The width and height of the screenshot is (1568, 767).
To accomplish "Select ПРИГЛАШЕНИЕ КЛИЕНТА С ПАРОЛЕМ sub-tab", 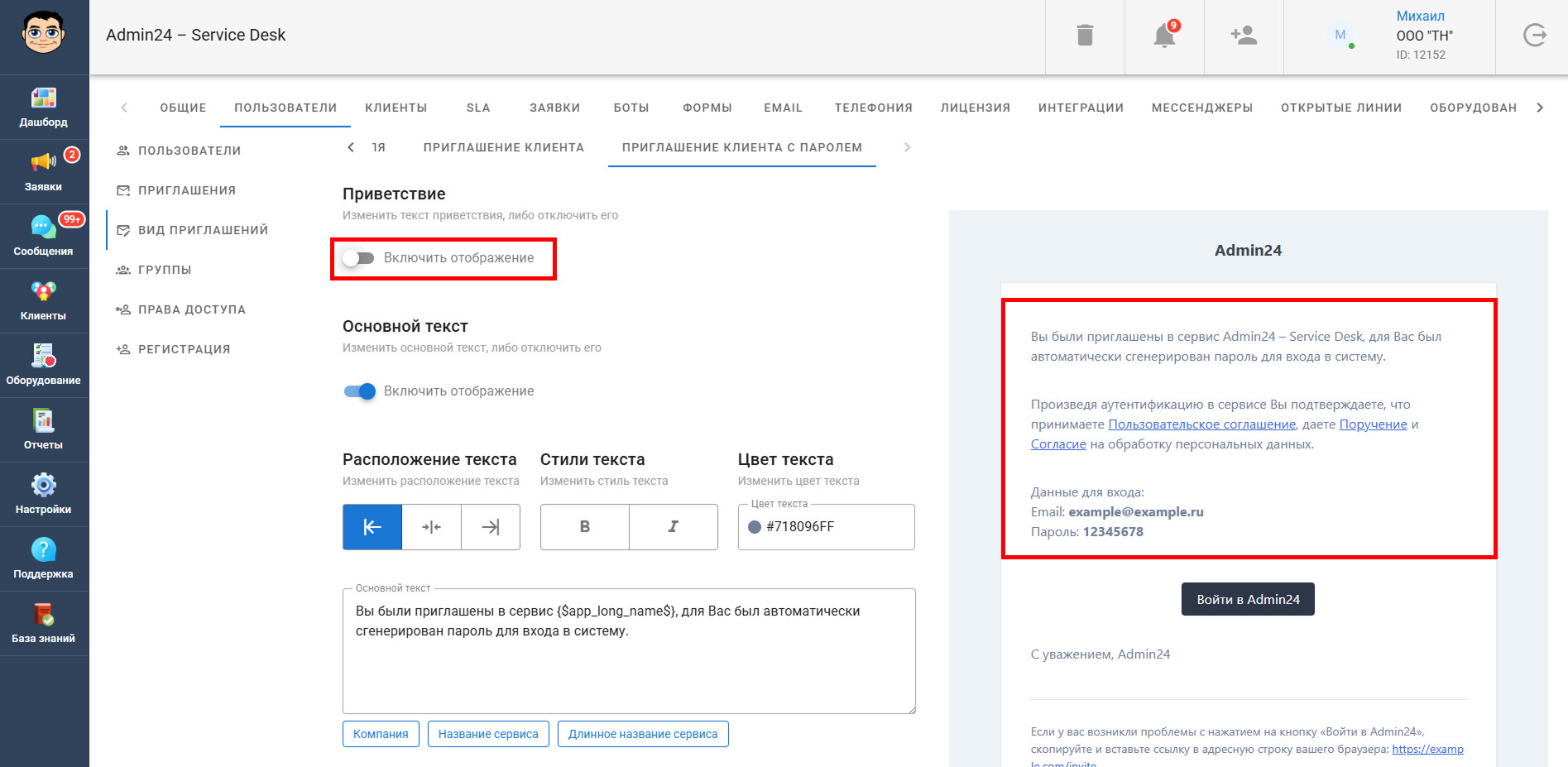I will click(742, 147).
